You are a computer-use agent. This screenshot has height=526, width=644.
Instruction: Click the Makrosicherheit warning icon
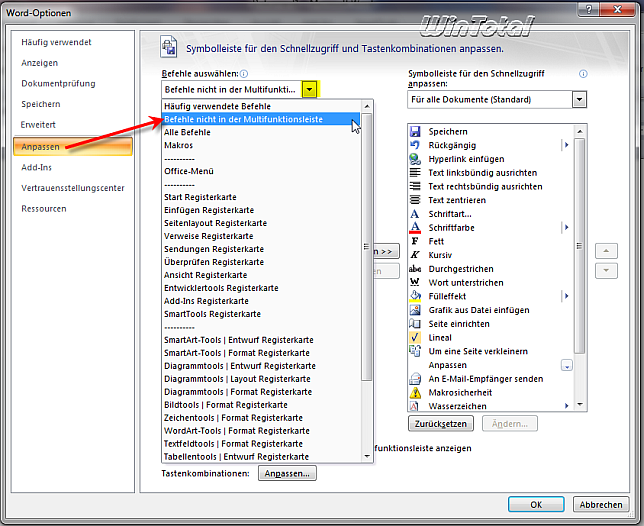[x=415, y=393]
